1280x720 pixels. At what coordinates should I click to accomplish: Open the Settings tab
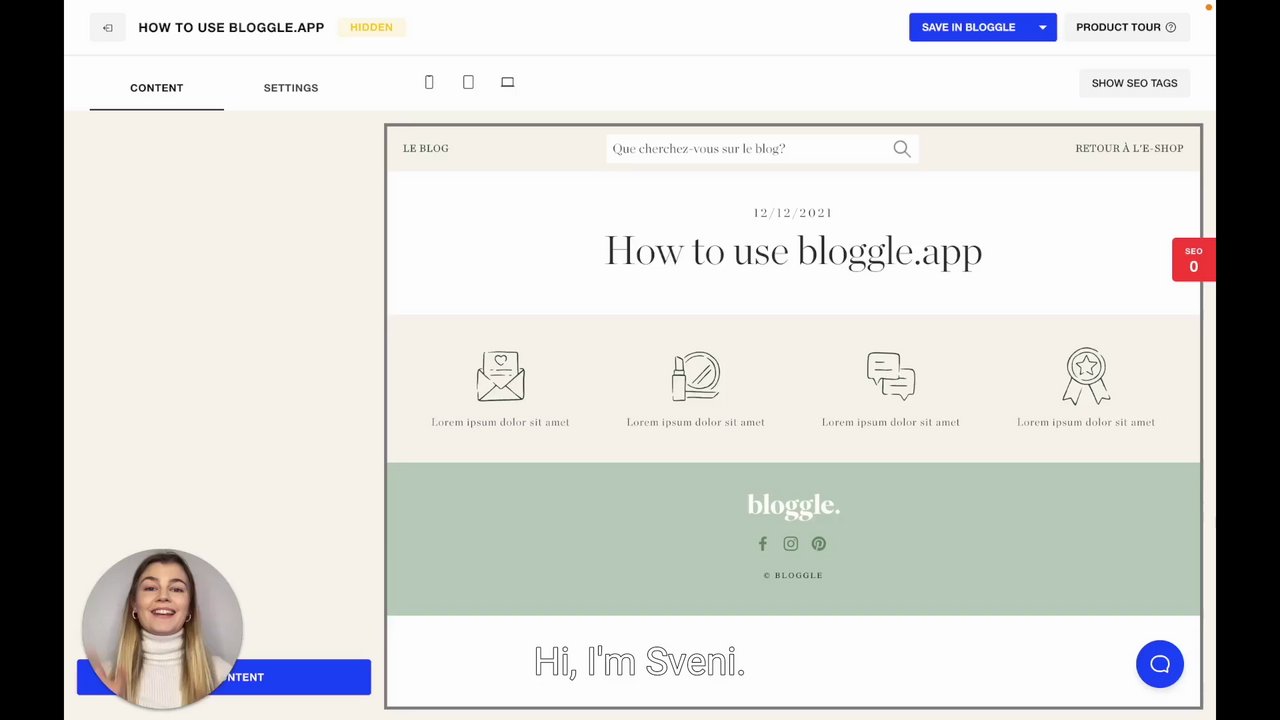pos(291,88)
